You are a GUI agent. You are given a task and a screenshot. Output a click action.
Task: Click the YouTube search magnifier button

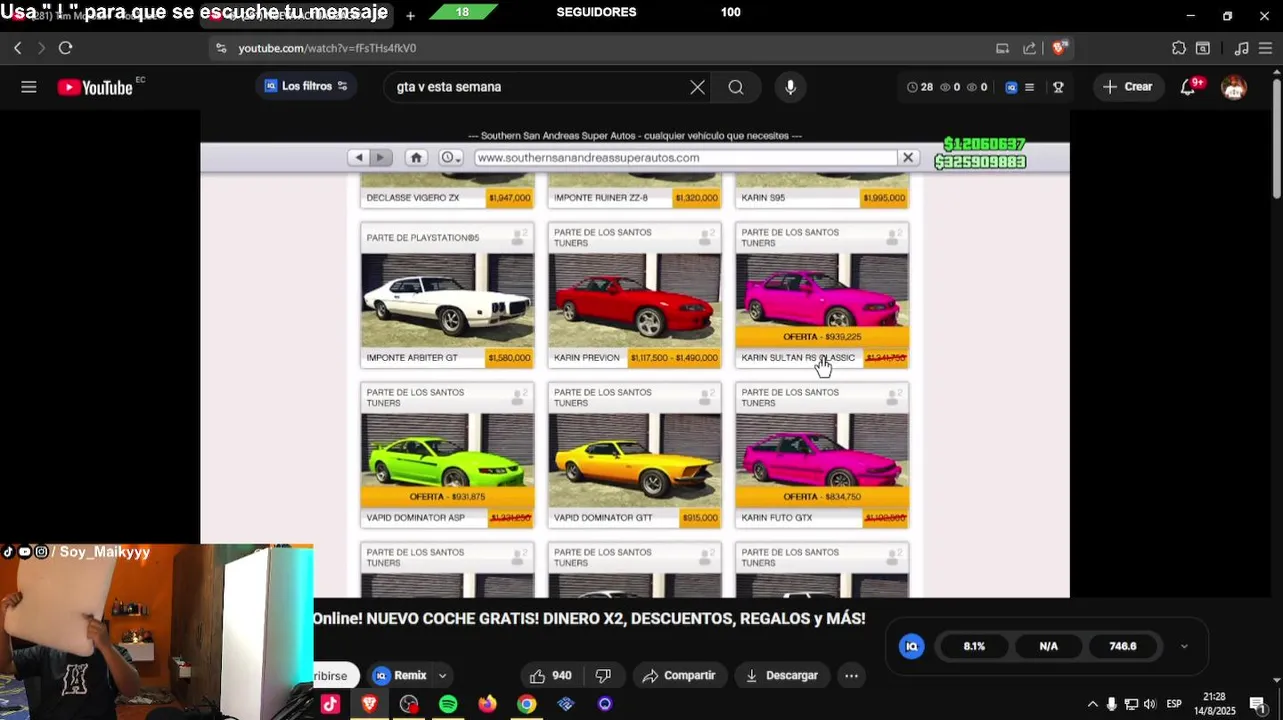(736, 87)
